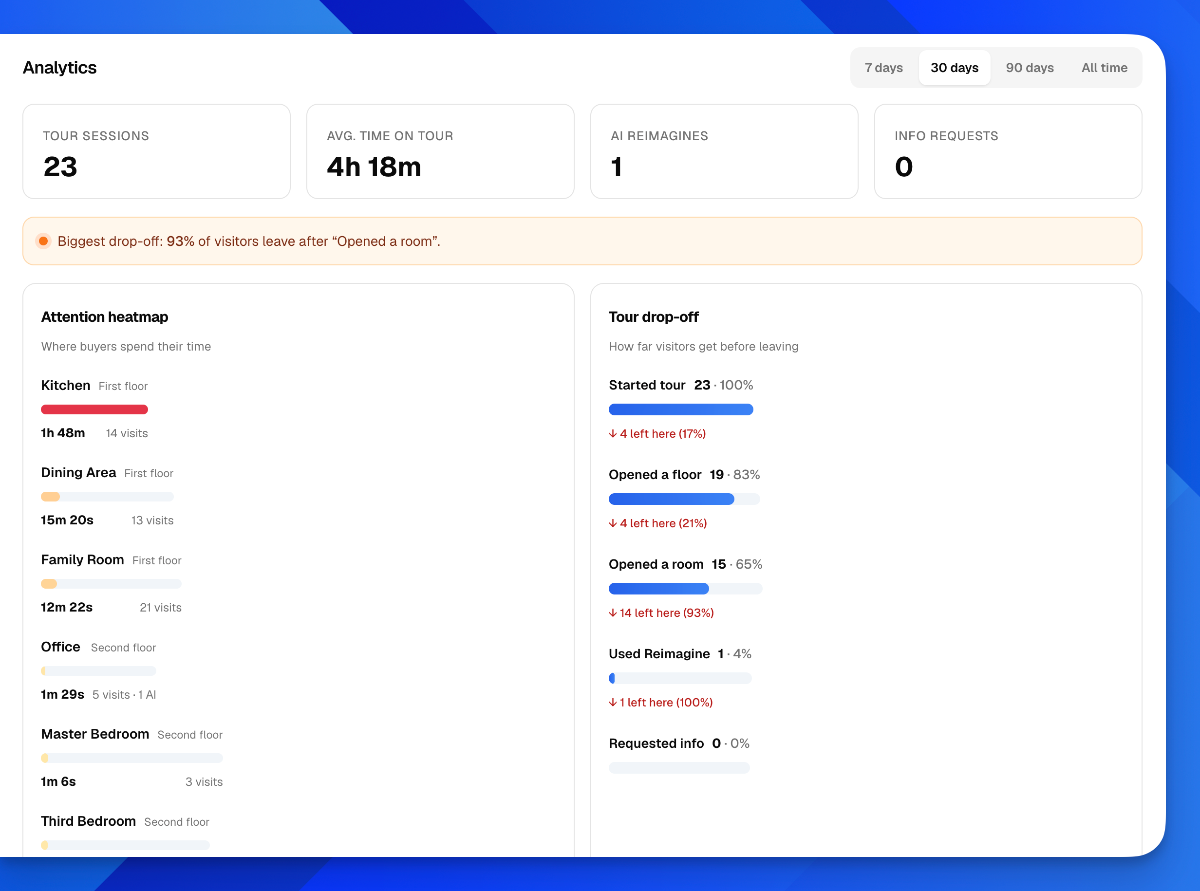Select the Dining Area room label
The image size is (1200, 891).
point(79,472)
